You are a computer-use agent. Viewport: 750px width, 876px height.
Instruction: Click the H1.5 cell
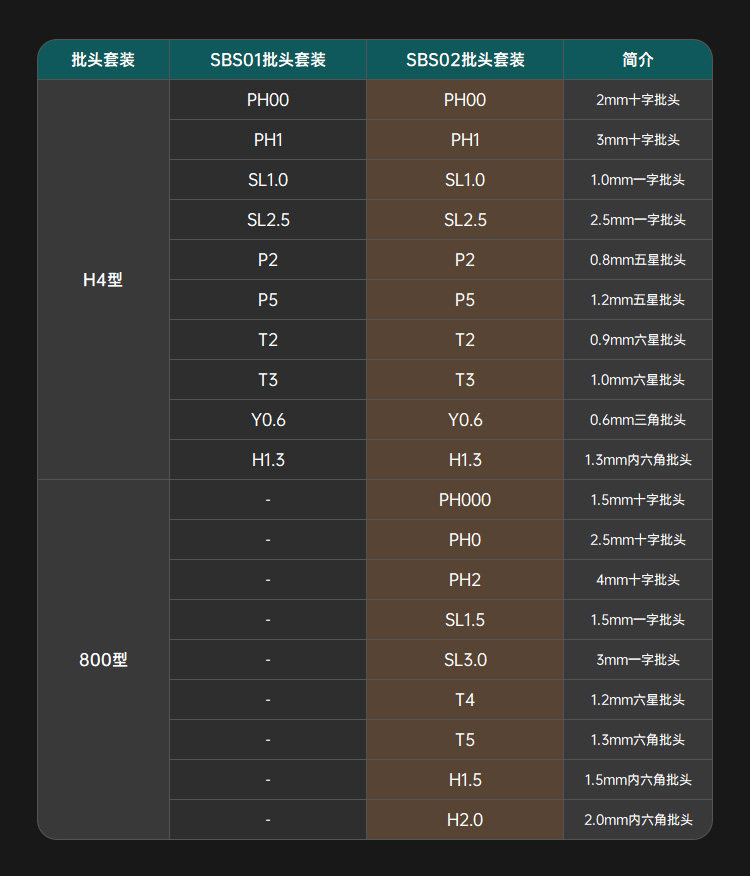(x=465, y=780)
